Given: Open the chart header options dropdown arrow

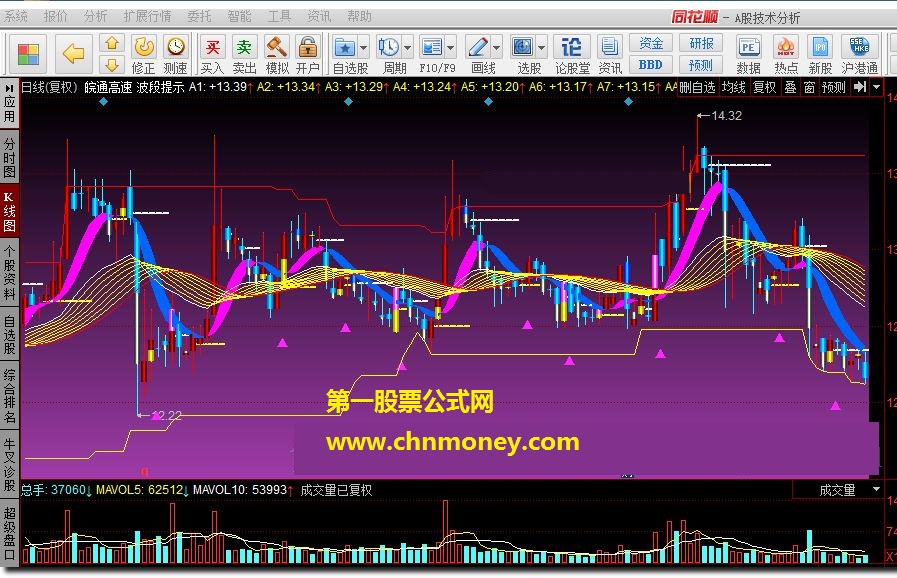Looking at the screenshot, I should click(x=876, y=87).
